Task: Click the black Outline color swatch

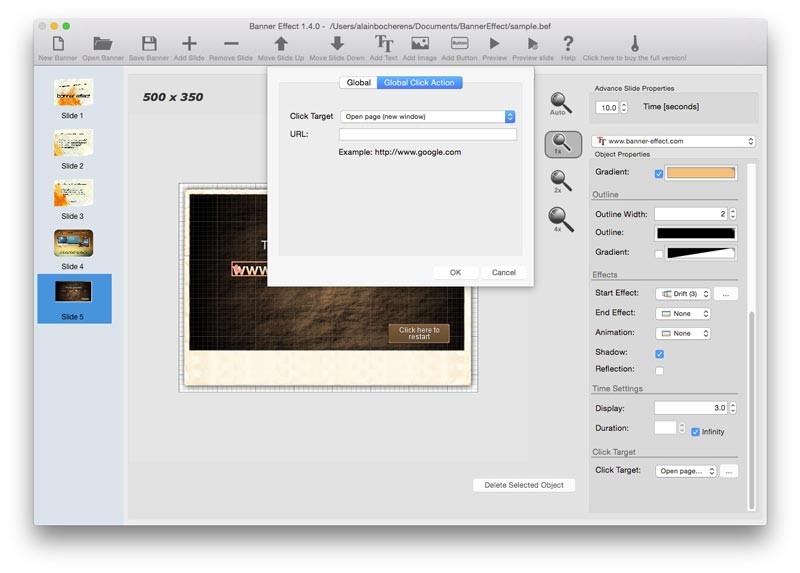Action: 695,233
